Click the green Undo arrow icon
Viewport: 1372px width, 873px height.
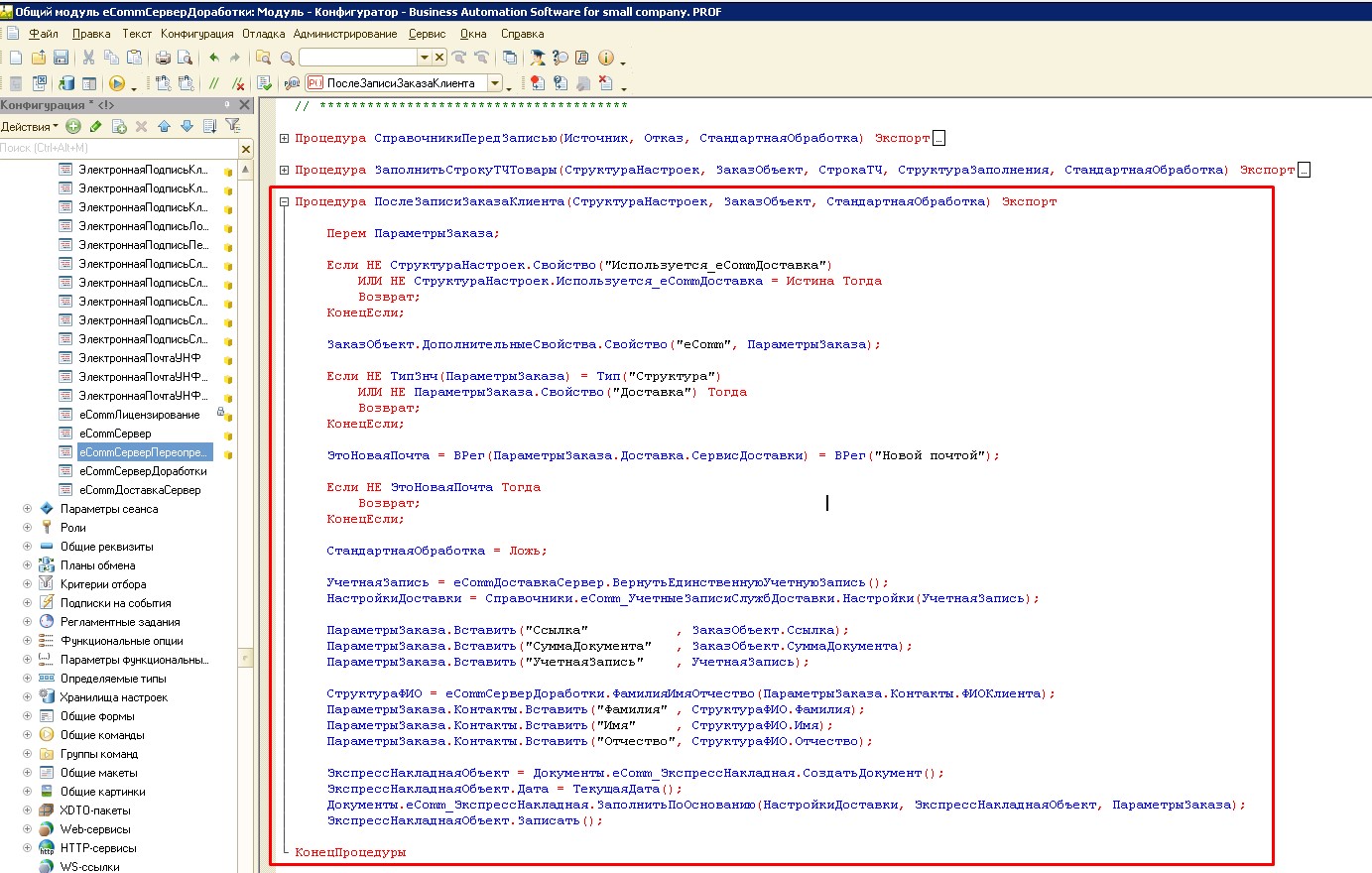coord(213,58)
